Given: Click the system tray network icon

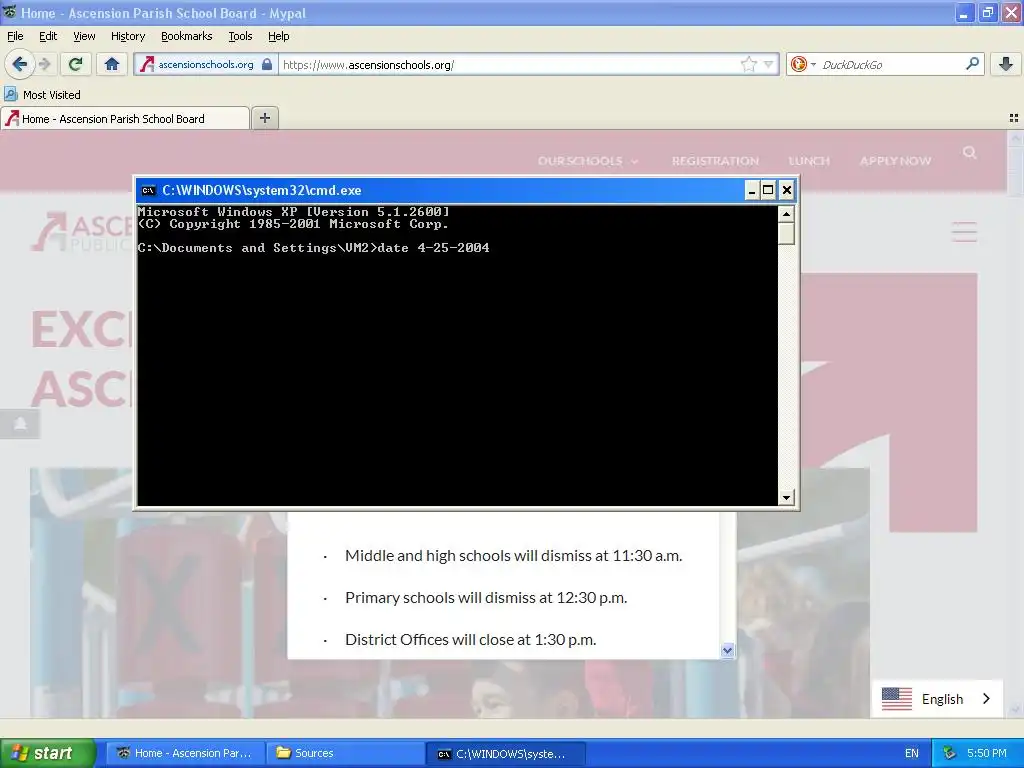Looking at the screenshot, I should pos(950,753).
